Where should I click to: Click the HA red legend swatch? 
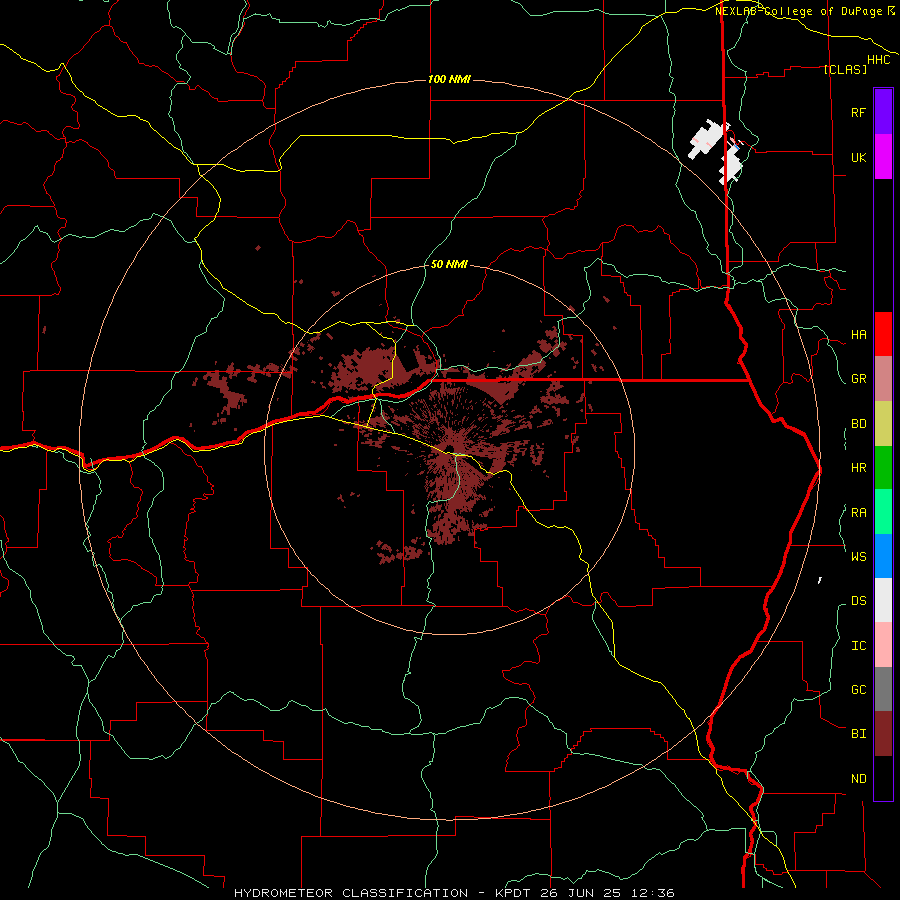tap(883, 334)
